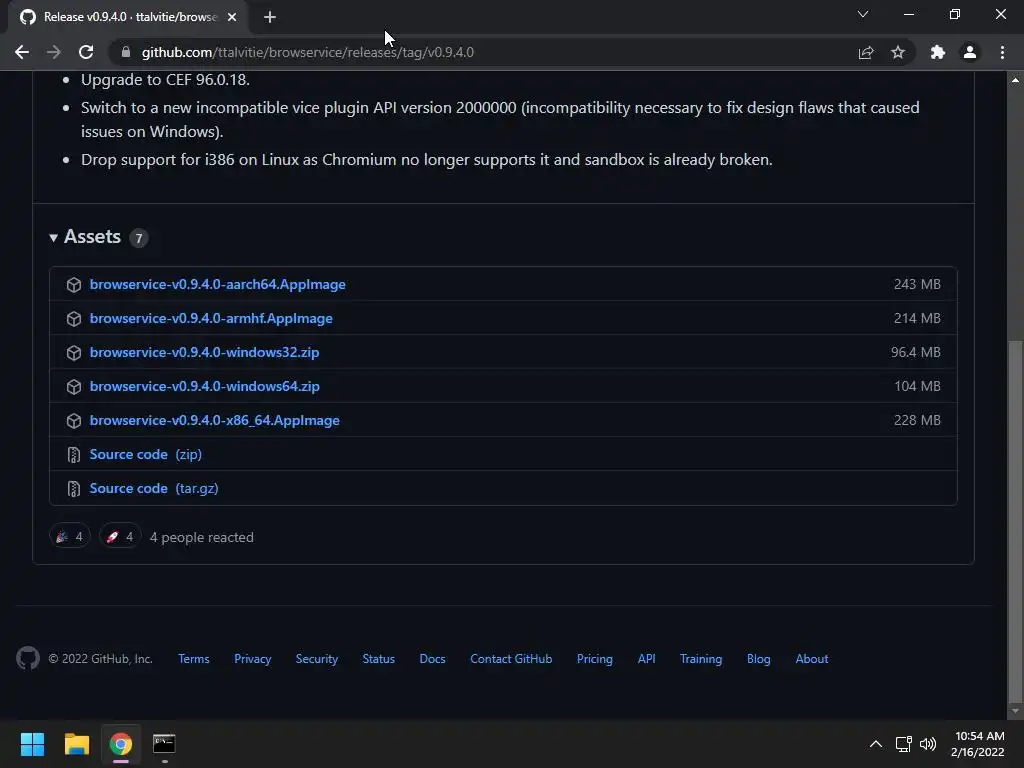Open the Chrome extensions puzzle icon
The width and height of the screenshot is (1024, 768).
(938, 52)
